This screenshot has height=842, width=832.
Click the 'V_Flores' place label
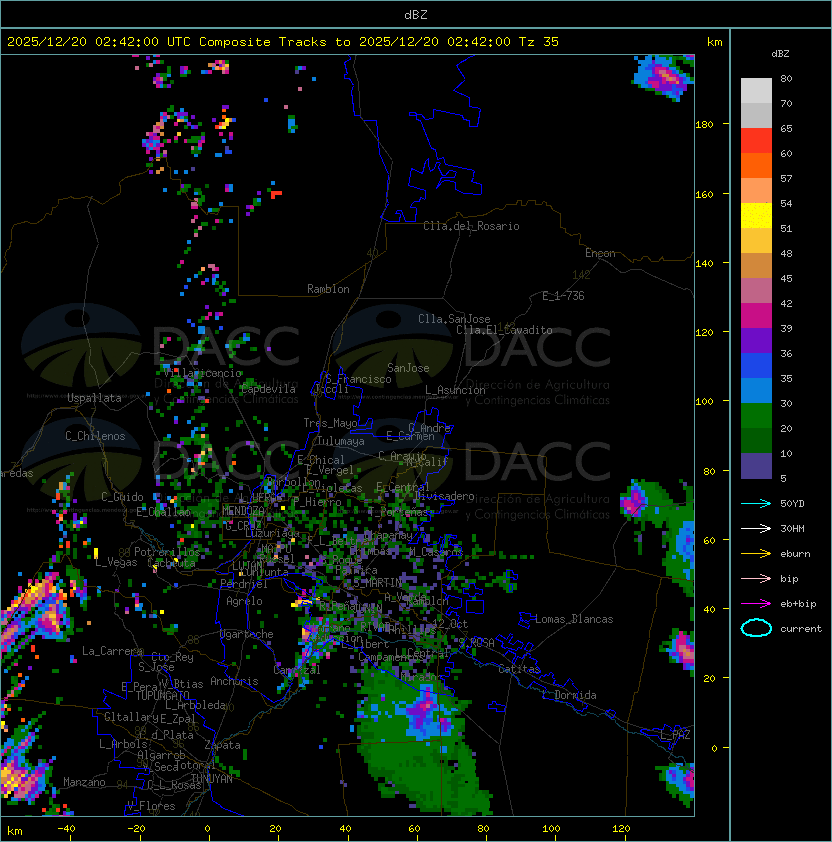point(151,806)
